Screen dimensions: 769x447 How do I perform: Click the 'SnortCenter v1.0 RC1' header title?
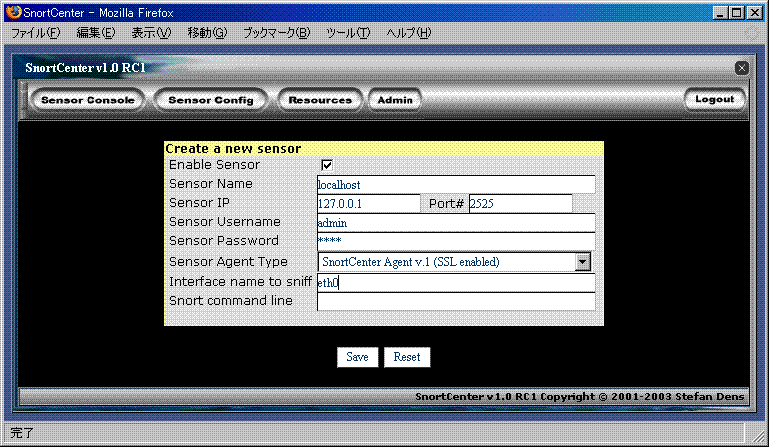point(85,68)
